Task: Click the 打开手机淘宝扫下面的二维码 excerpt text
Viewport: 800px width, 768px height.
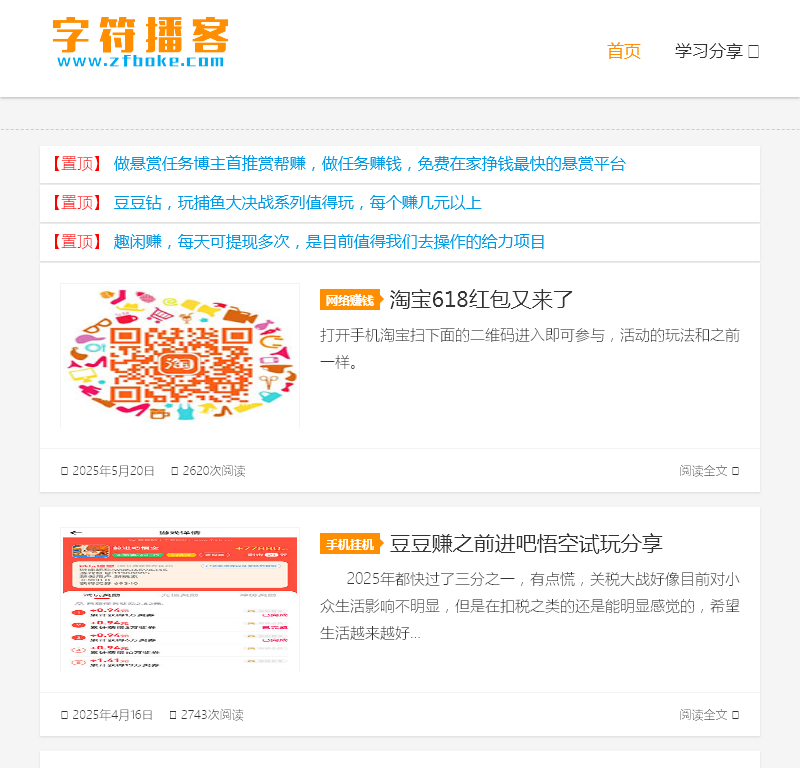Action: click(x=529, y=347)
